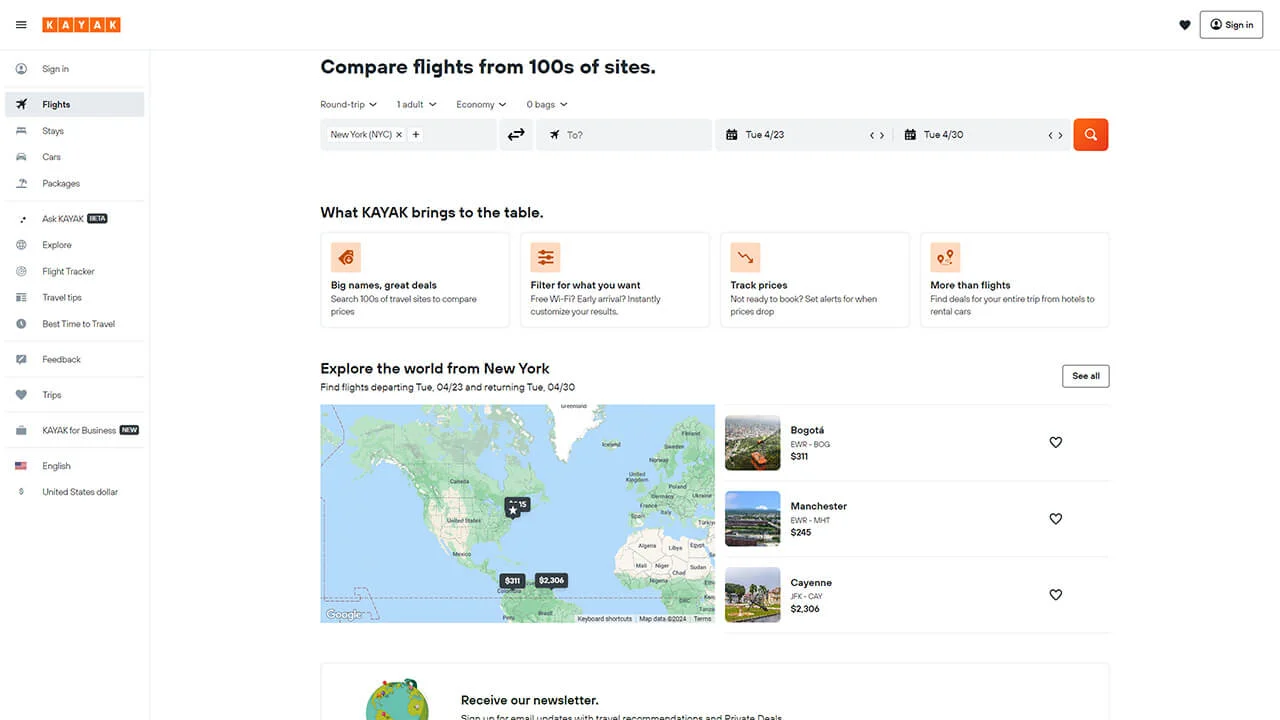Save Bogotá with its heart icon
Screen dimensions: 1280x720
coord(1055,442)
